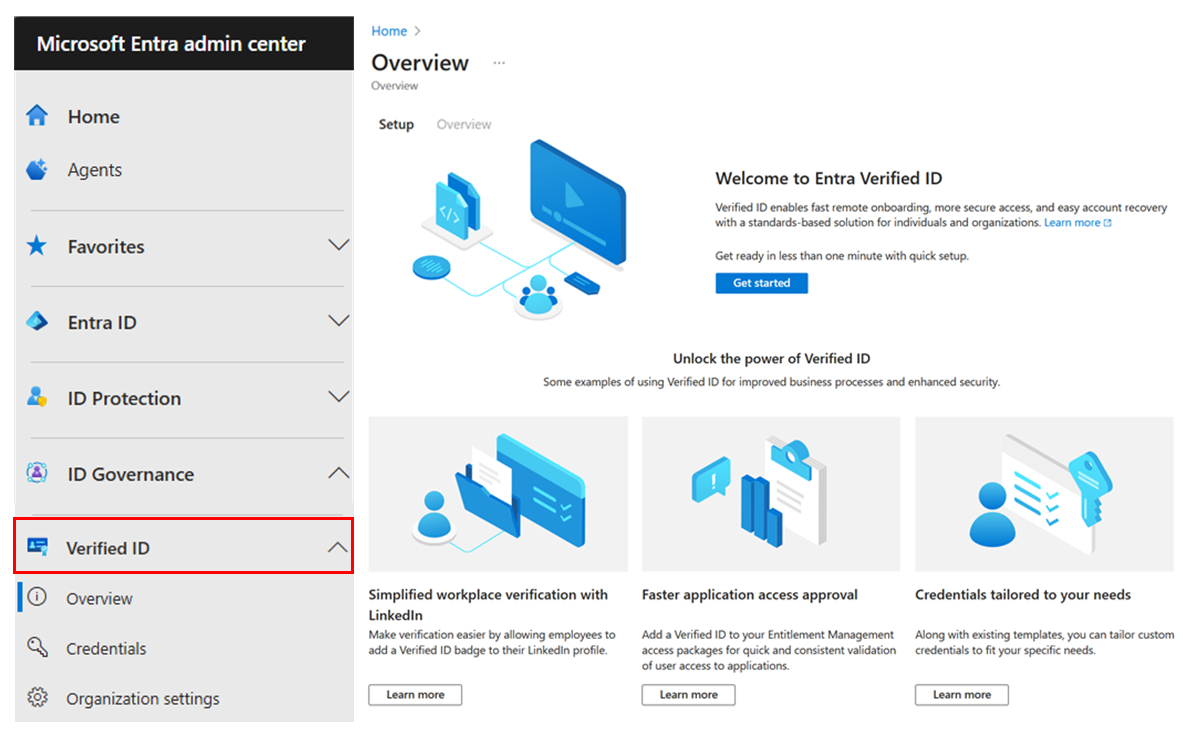
Task: Open ID Protection via its icon
Action: point(36,398)
